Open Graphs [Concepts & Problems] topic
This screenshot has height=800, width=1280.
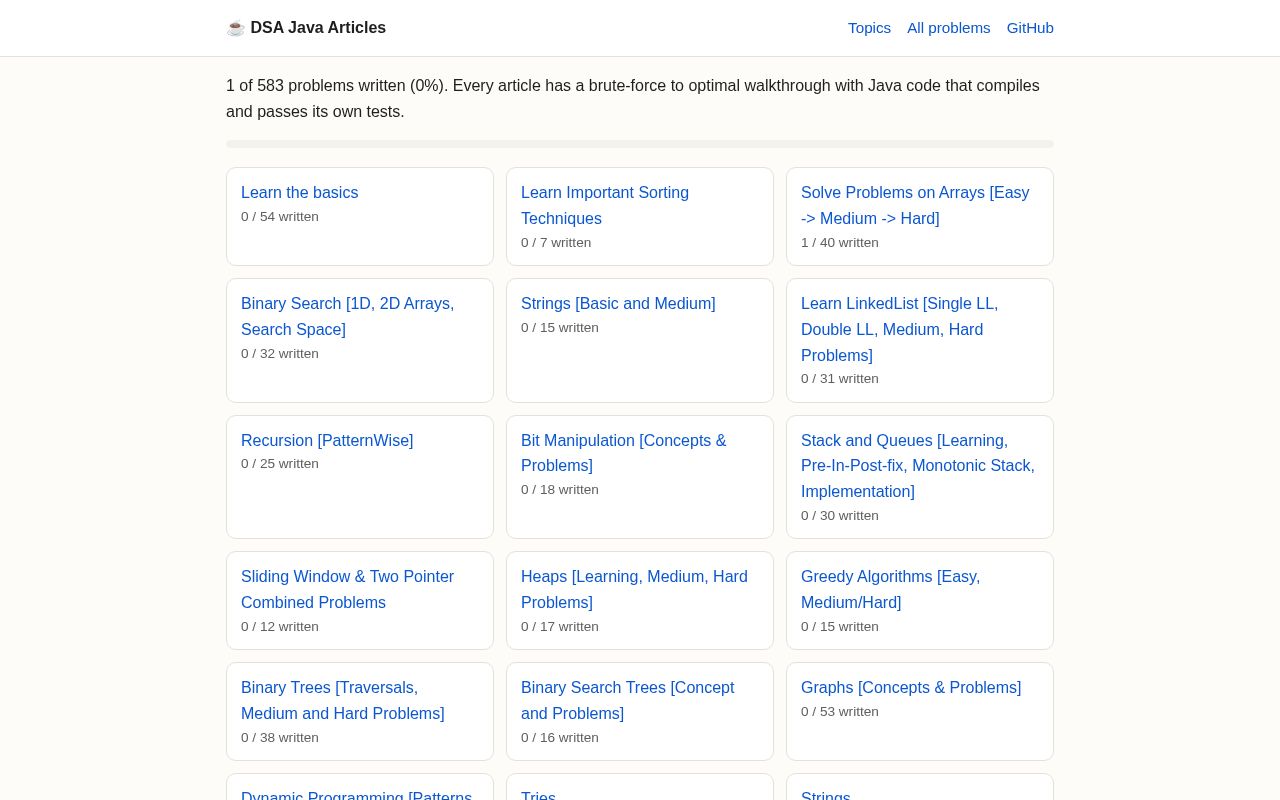tap(911, 688)
